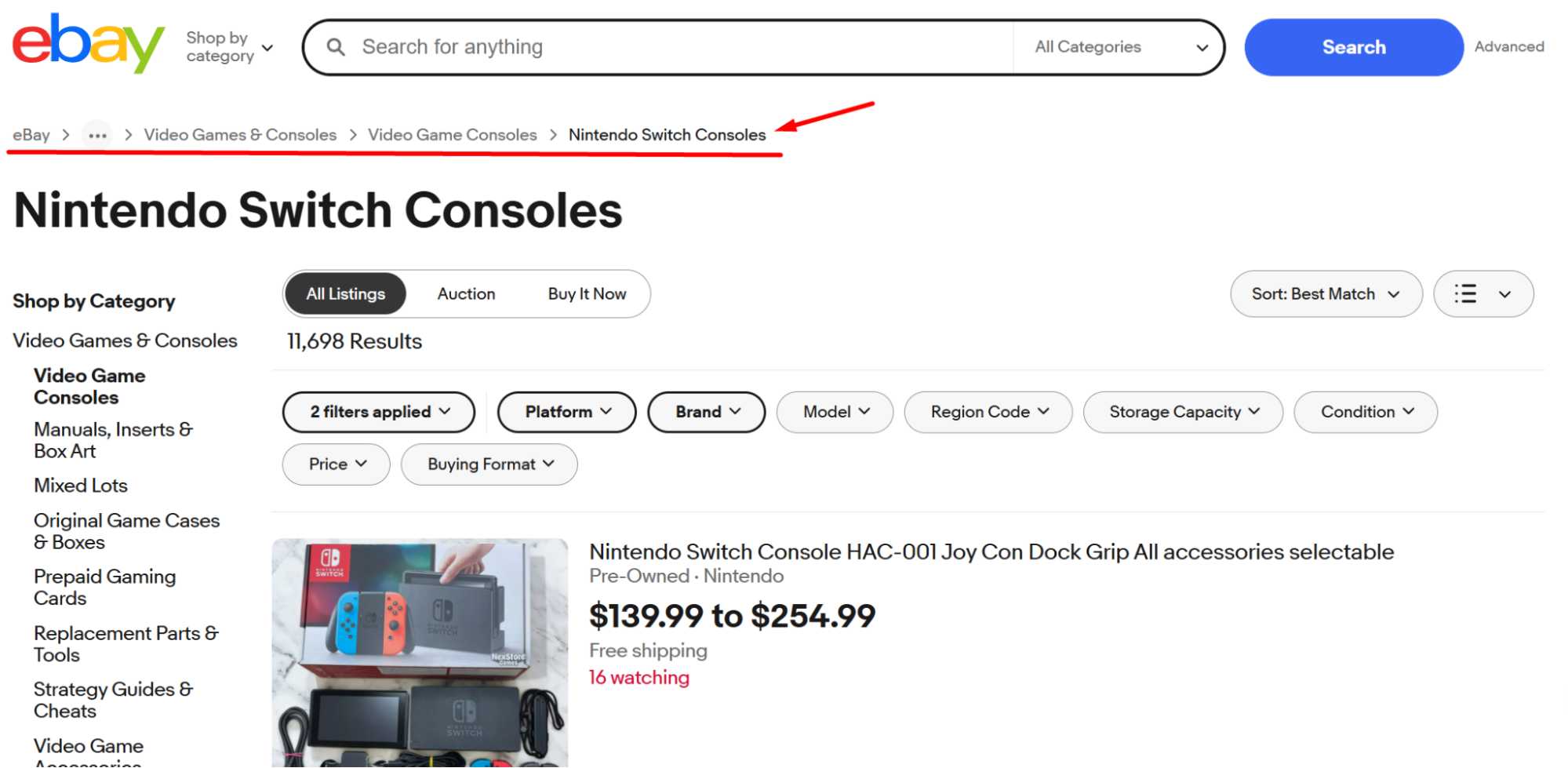Open the Brand filter dropdown
The height and width of the screenshot is (768, 1568).
(705, 411)
